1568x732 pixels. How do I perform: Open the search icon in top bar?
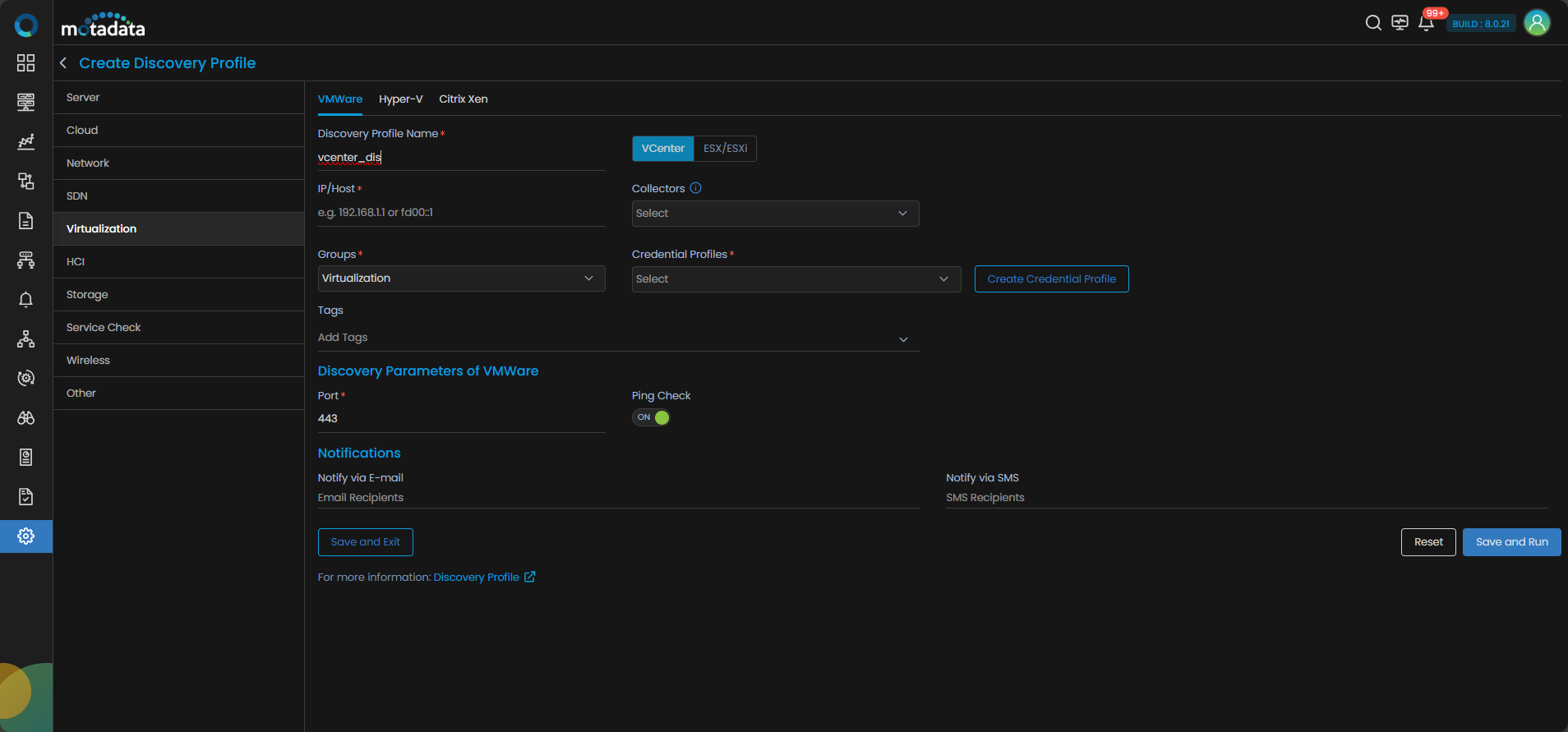click(x=1373, y=23)
